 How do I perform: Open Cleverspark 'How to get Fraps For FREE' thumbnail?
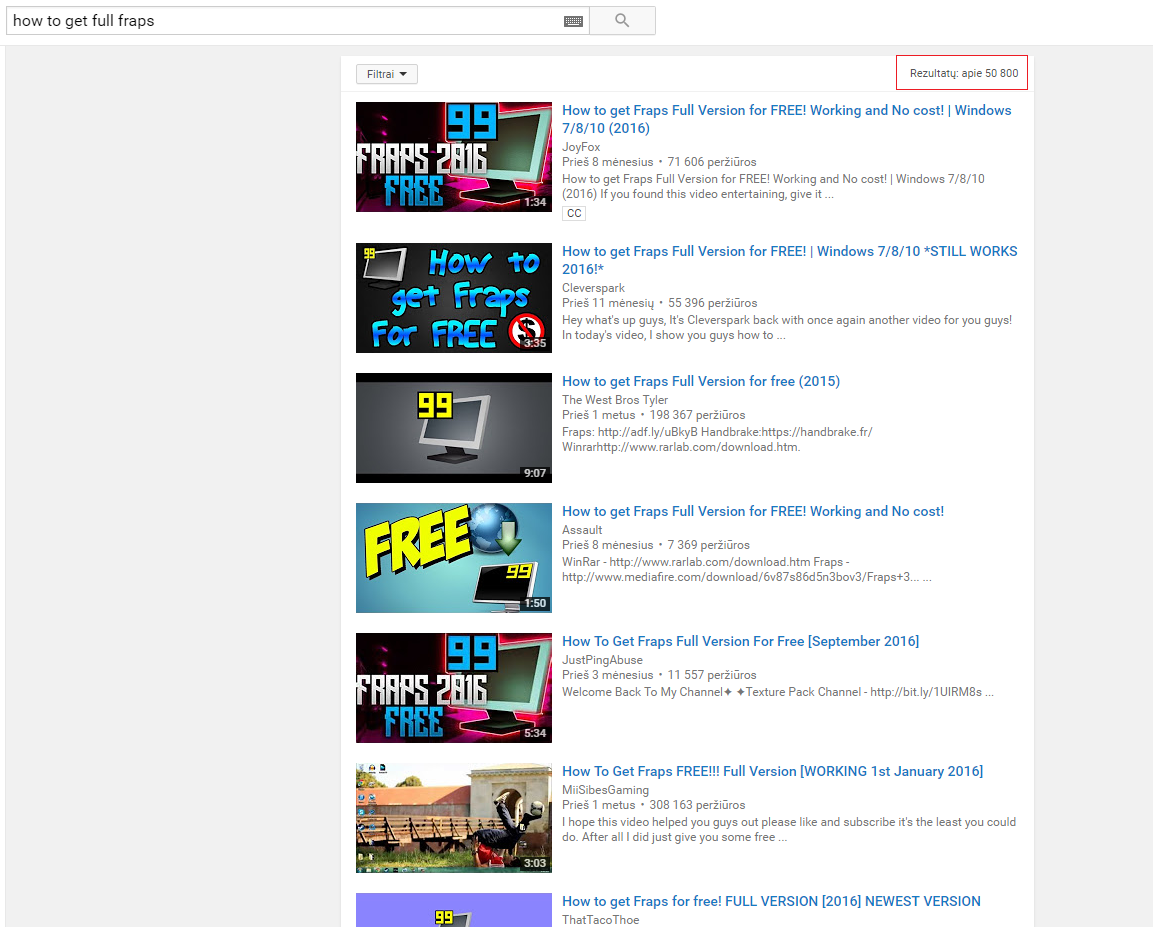(454, 298)
